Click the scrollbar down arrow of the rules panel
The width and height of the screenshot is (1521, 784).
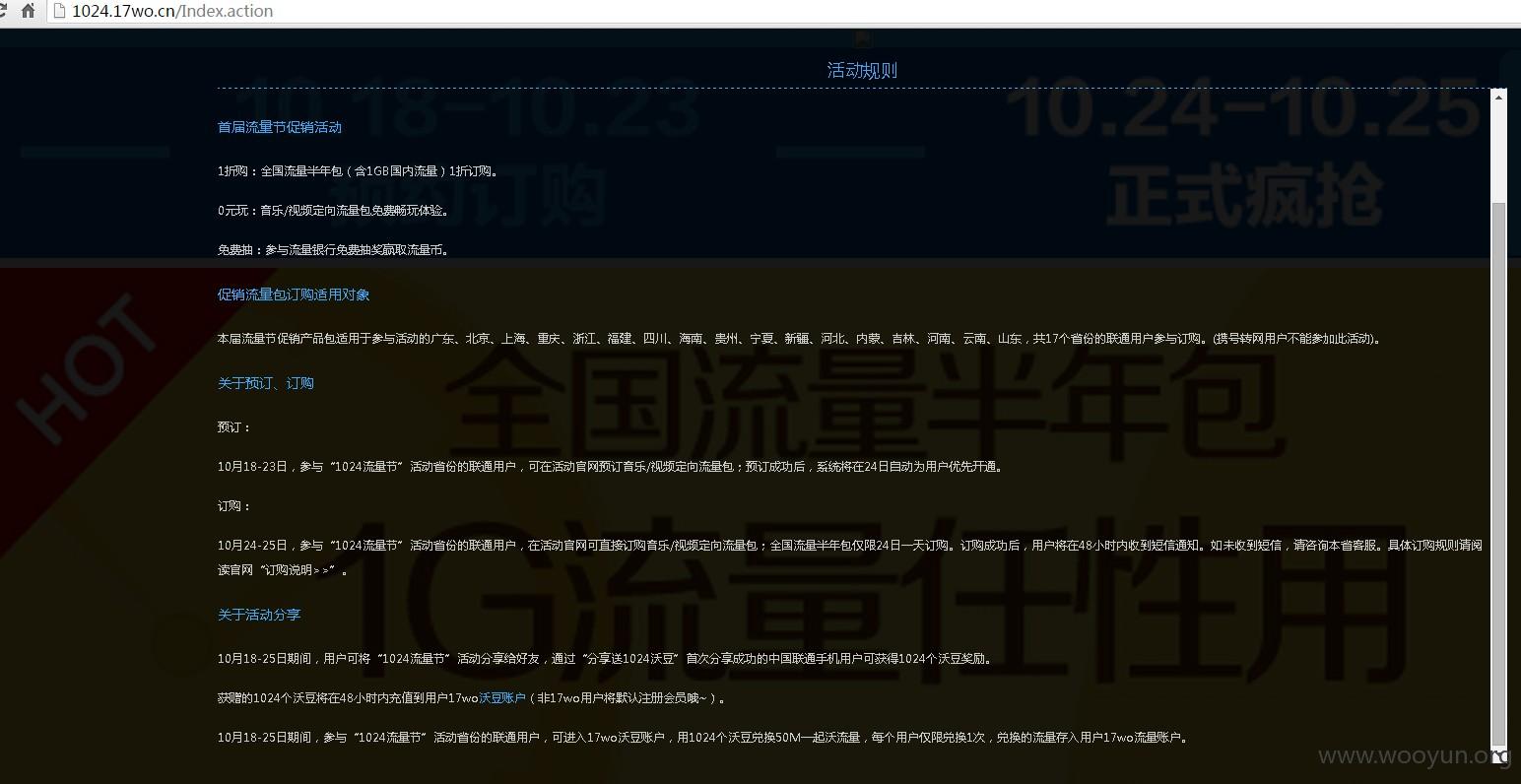pyautogui.click(x=1498, y=756)
